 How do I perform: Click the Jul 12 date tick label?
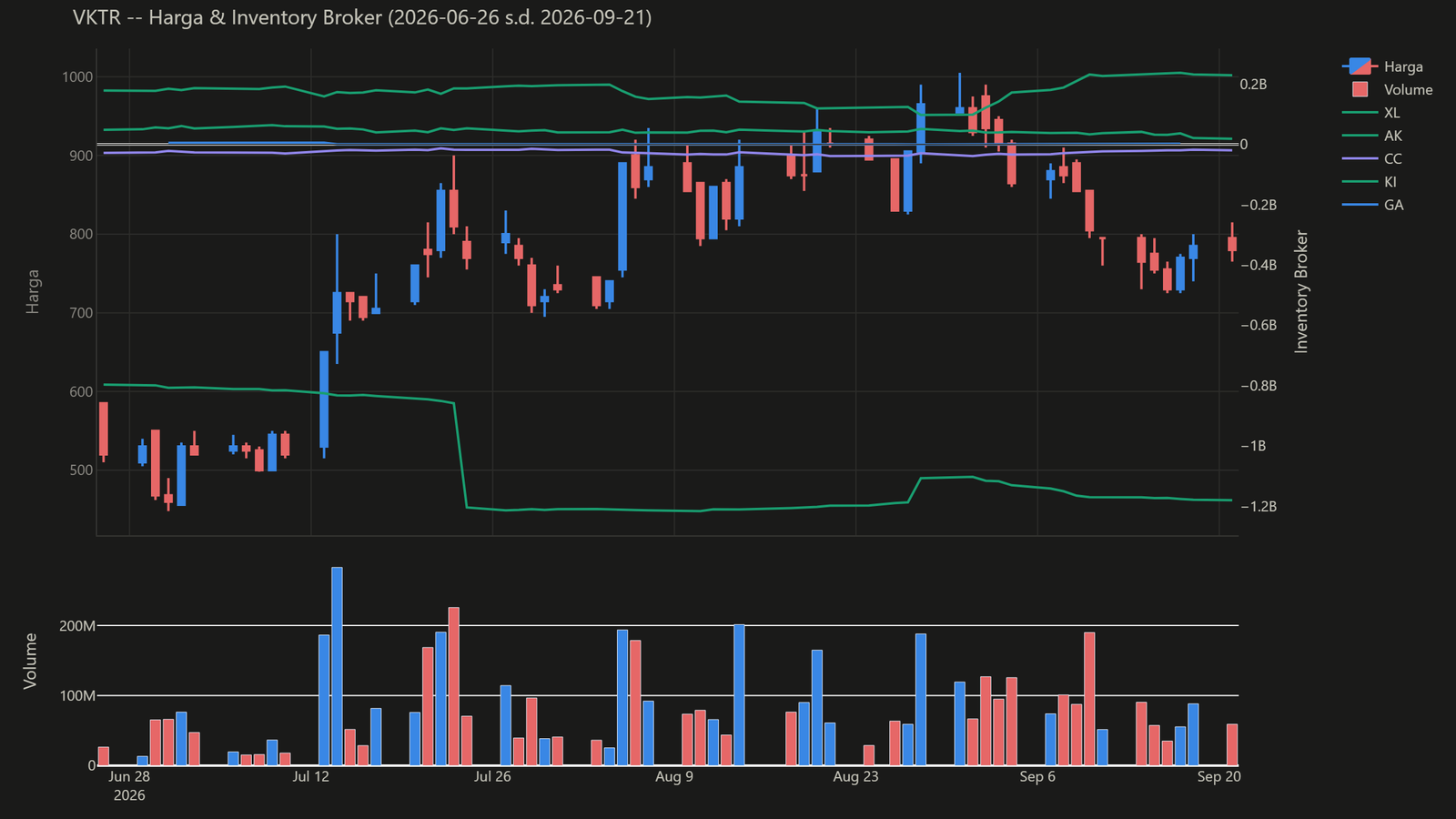pos(311,776)
